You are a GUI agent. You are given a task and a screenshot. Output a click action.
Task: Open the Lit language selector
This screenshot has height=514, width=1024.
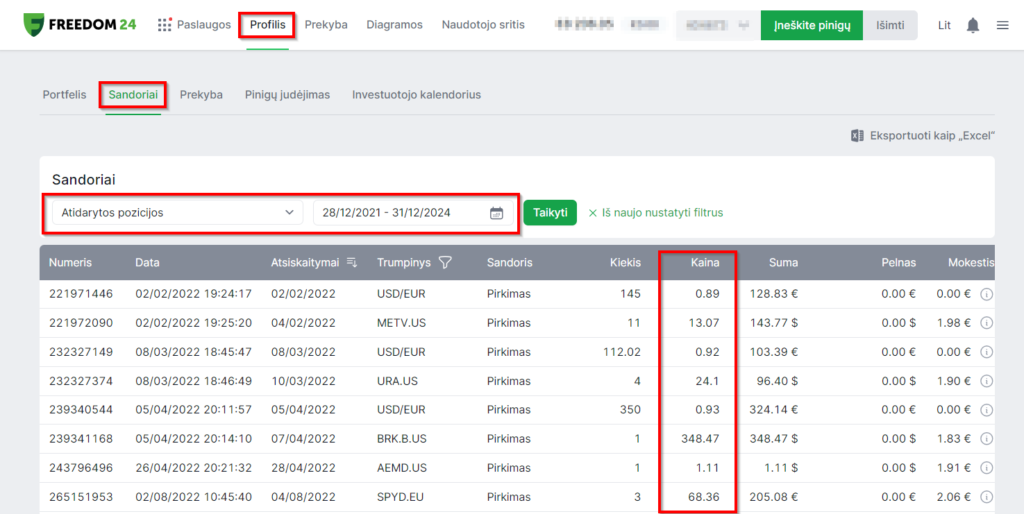coord(944,25)
